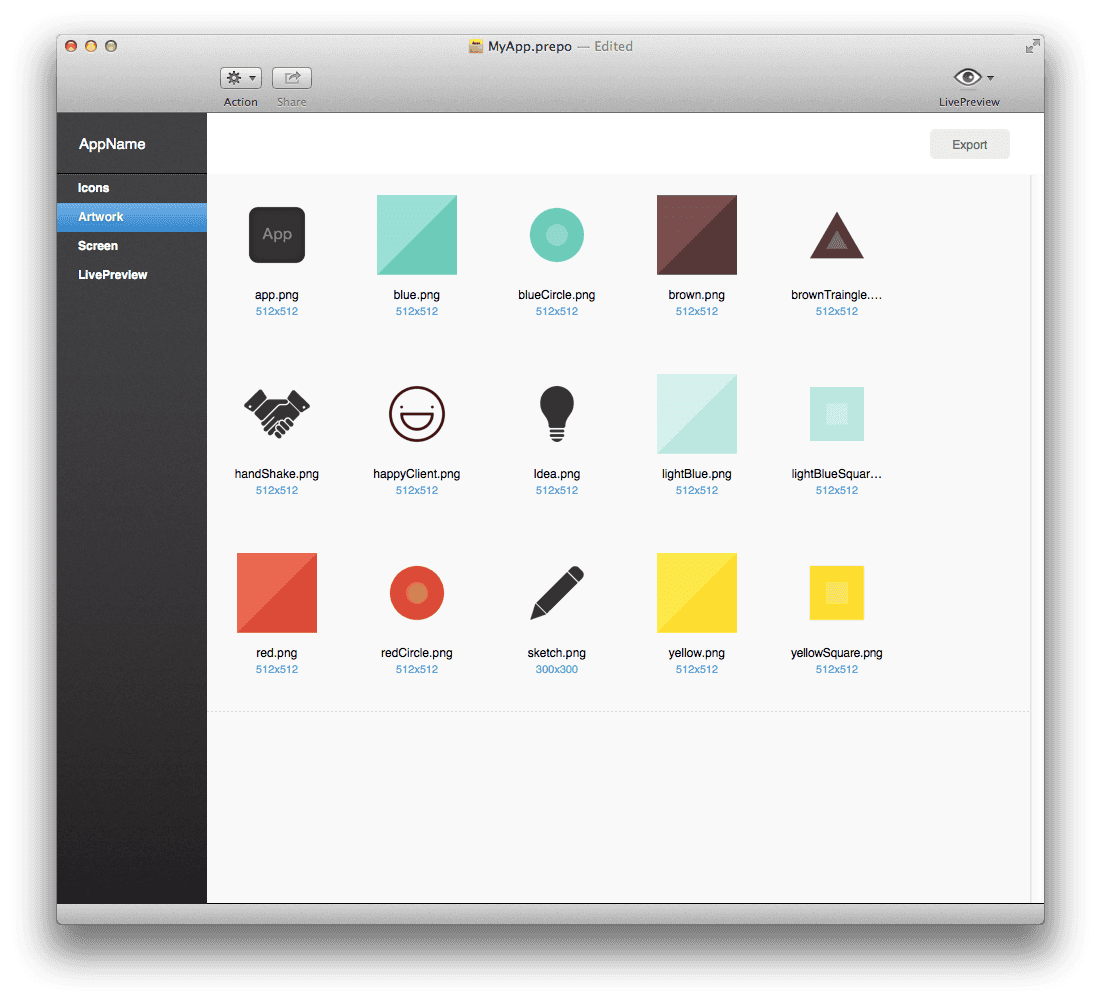Click the Idea.png file name
Screen dimensions: 1101x1003
(x=557, y=474)
